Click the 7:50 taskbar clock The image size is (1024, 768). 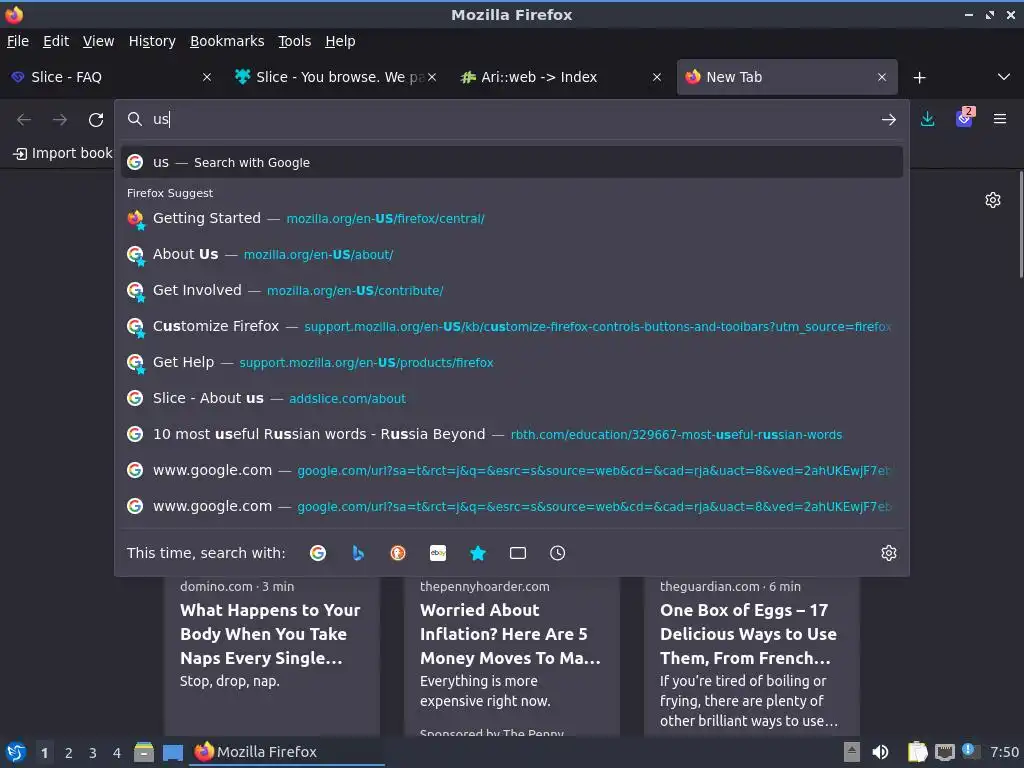(1004, 752)
